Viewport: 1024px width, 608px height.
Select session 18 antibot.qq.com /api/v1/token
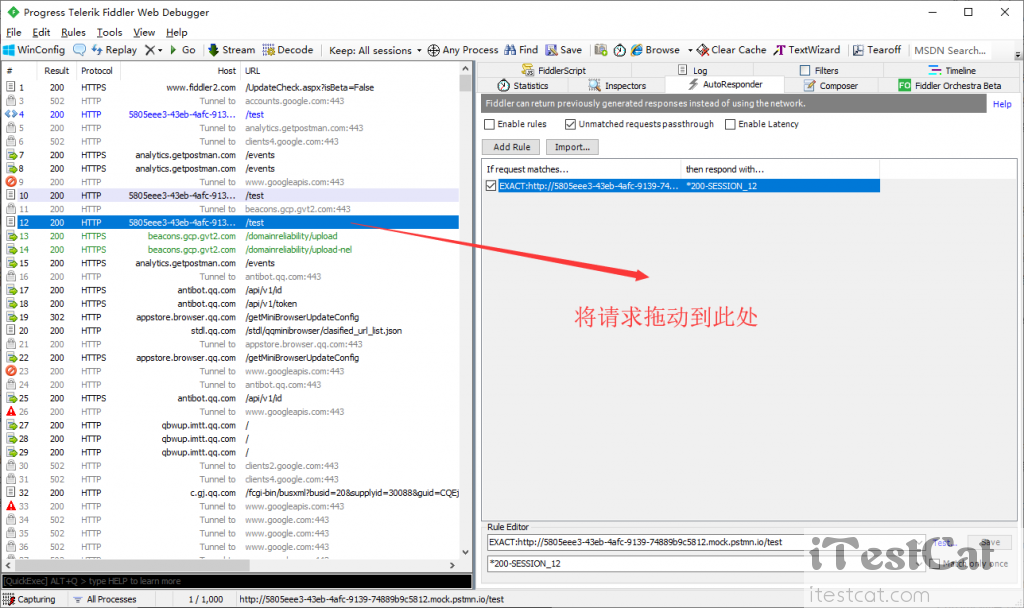[x=231, y=304]
